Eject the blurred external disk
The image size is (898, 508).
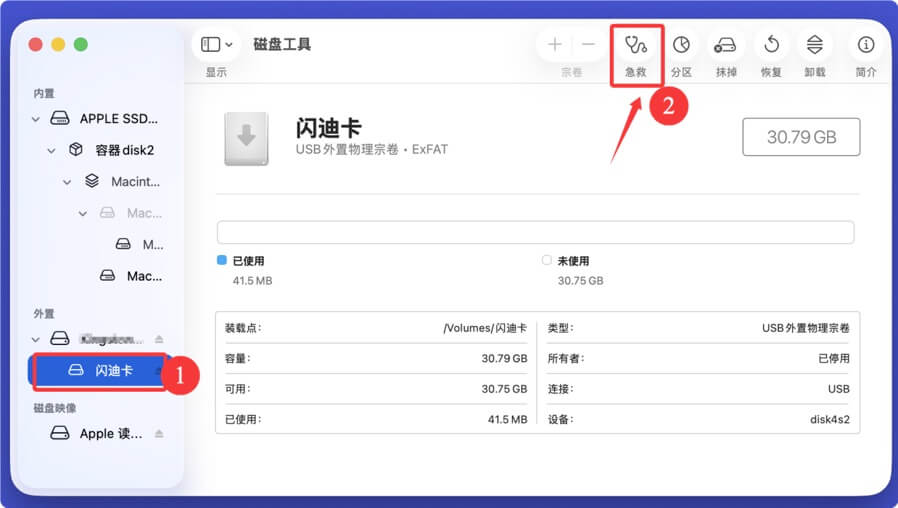coord(159,339)
